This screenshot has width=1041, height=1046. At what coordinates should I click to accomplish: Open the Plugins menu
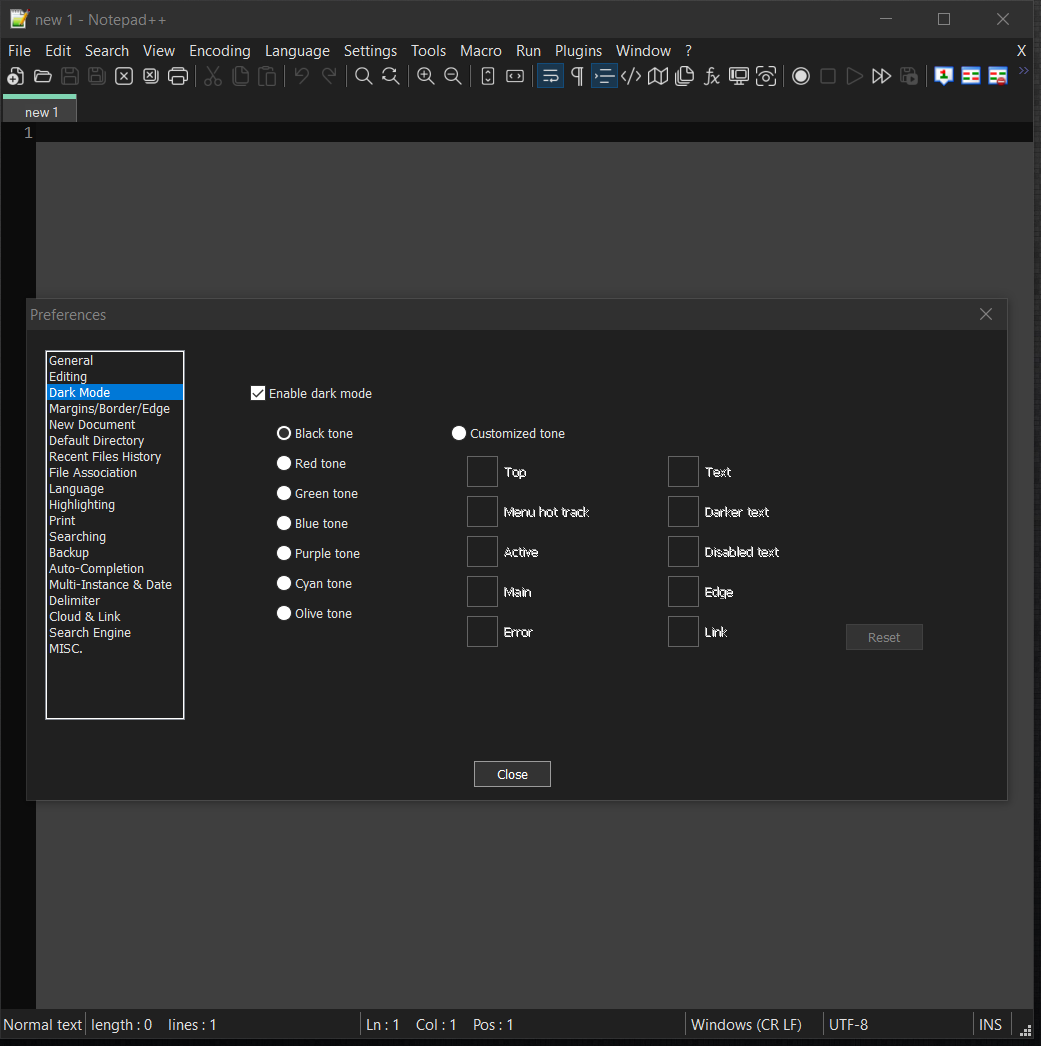[x=578, y=51]
